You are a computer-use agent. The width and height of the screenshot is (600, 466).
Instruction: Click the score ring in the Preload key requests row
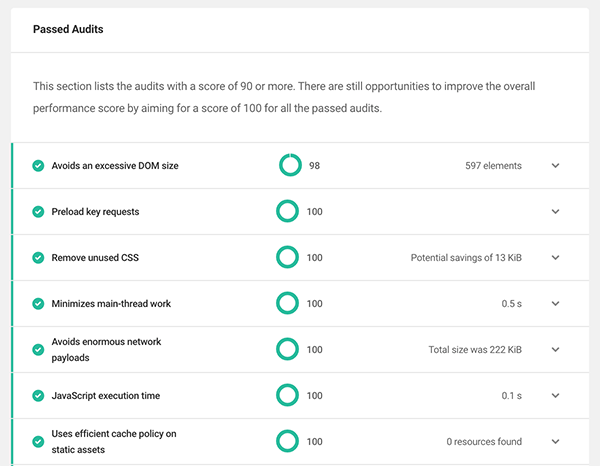pyautogui.click(x=288, y=212)
